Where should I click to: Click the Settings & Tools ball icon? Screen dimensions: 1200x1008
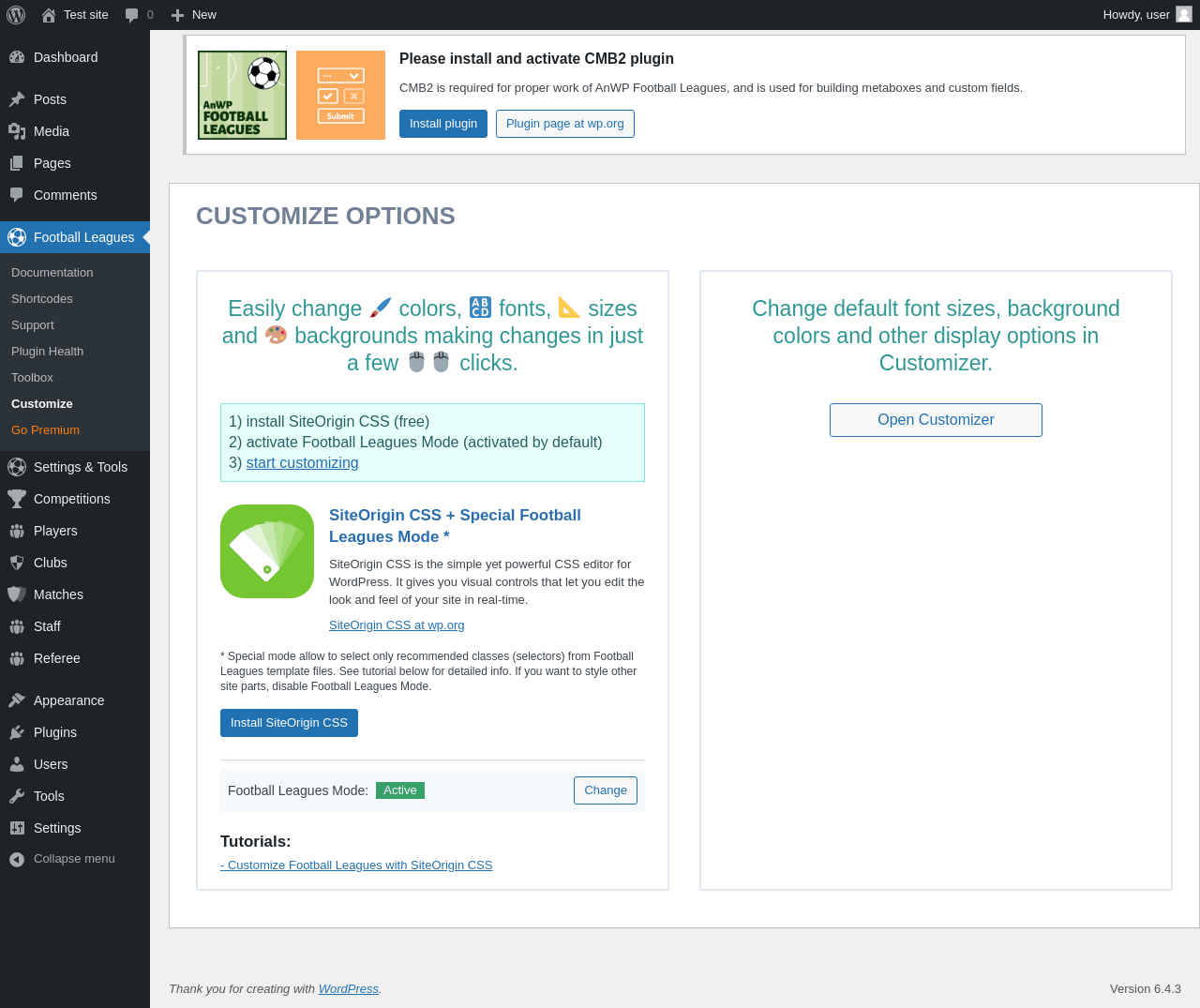(17, 467)
